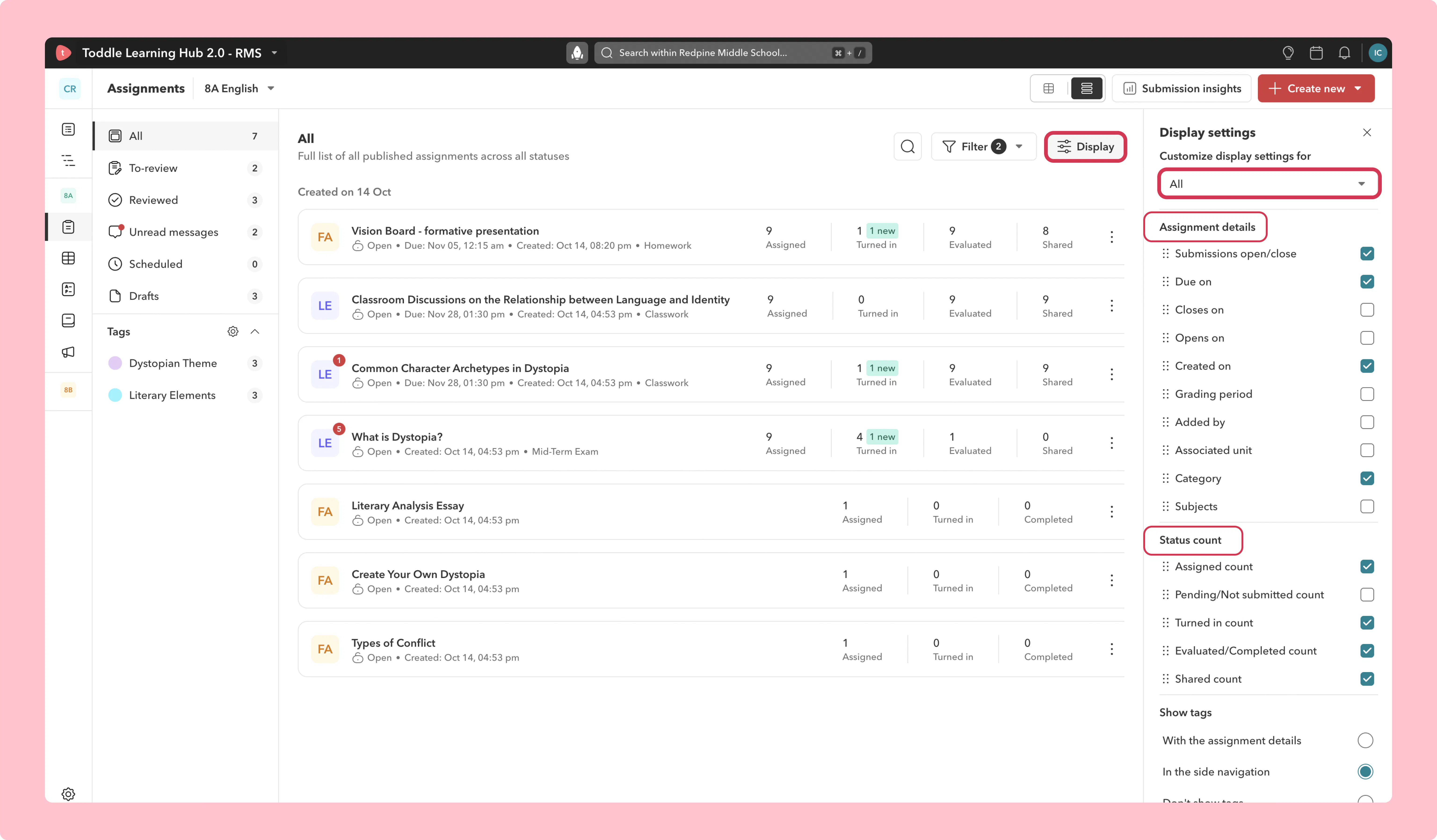
Task: Click the CR class avatar
Action: (69, 89)
